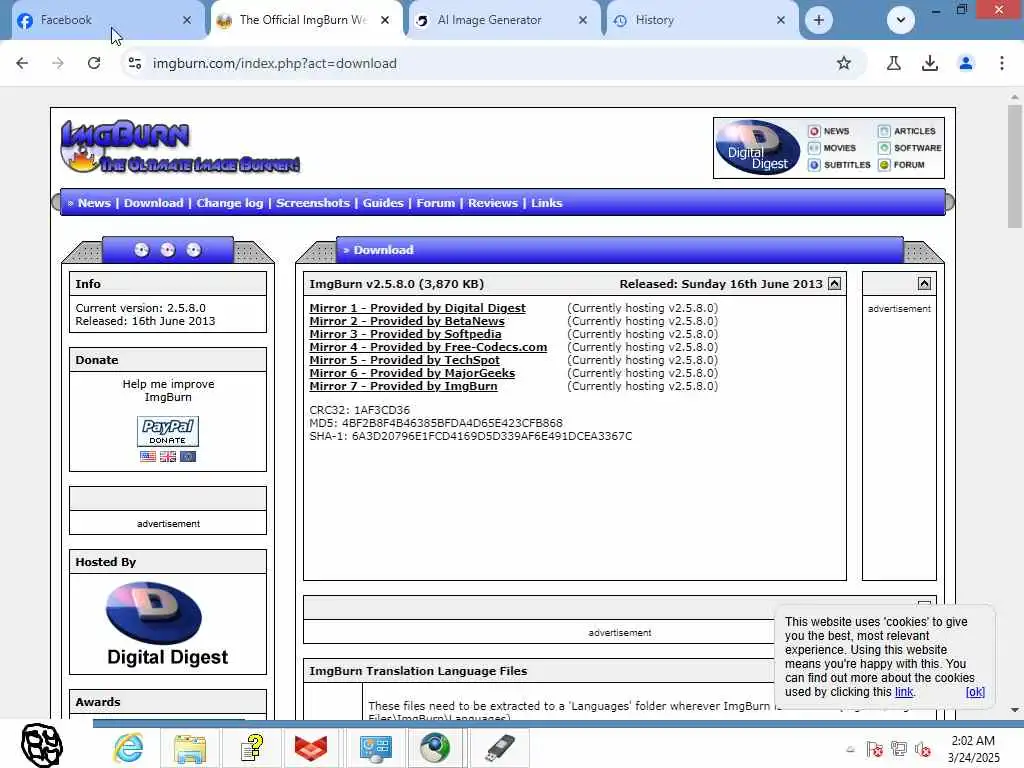Click the address bar URL field

point(483,63)
